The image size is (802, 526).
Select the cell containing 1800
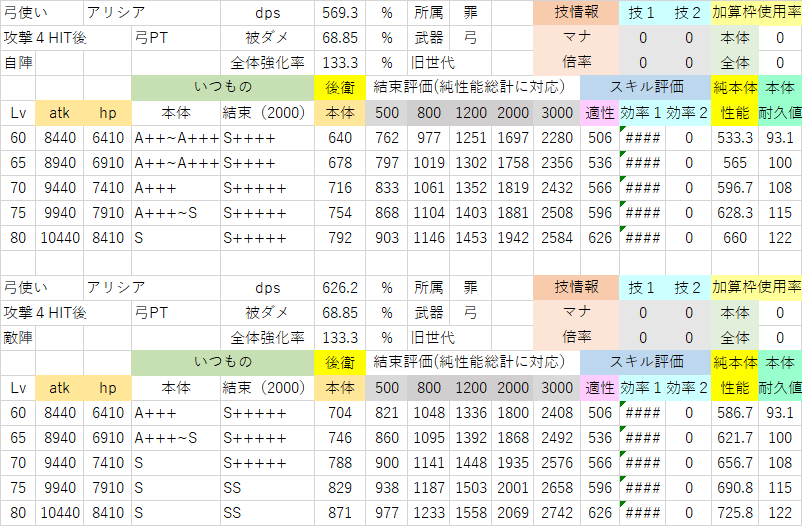tap(513, 413)
